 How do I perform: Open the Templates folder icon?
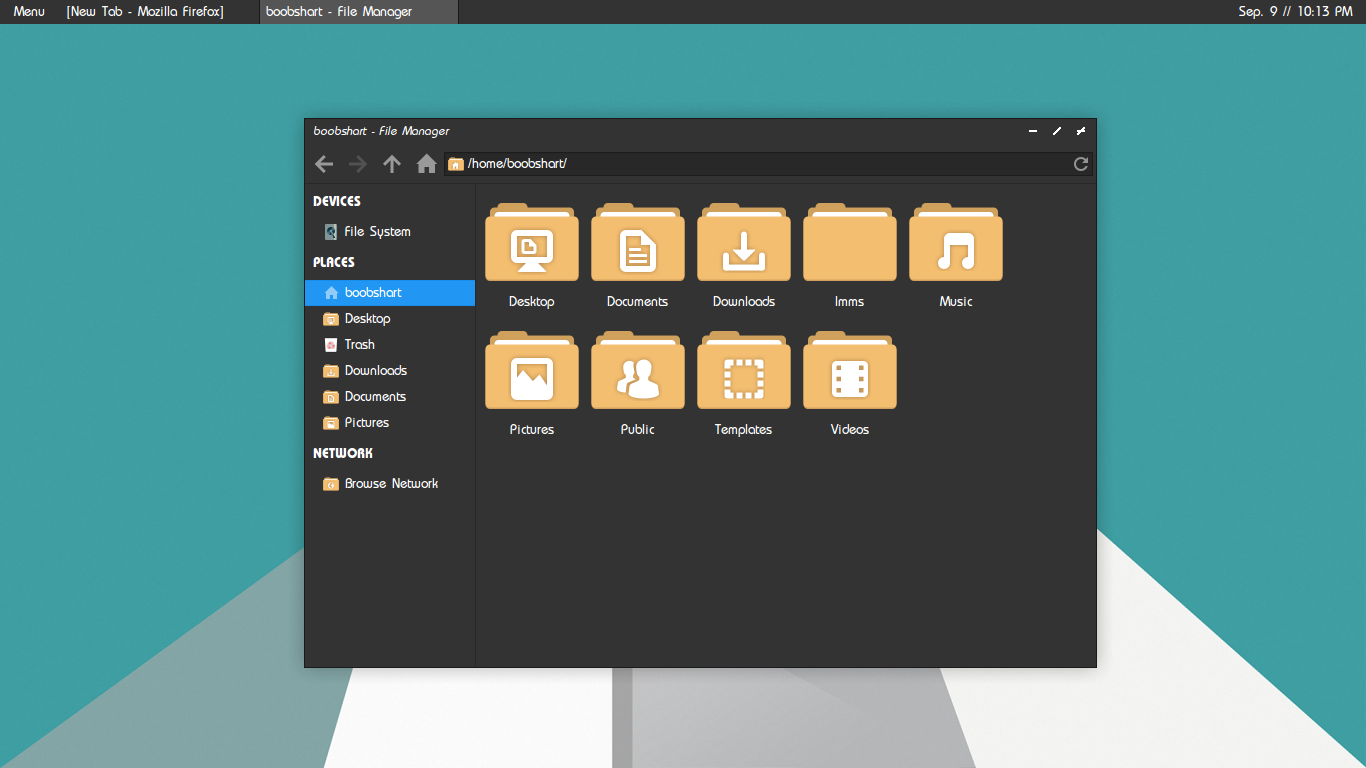(x=743, y=370)
